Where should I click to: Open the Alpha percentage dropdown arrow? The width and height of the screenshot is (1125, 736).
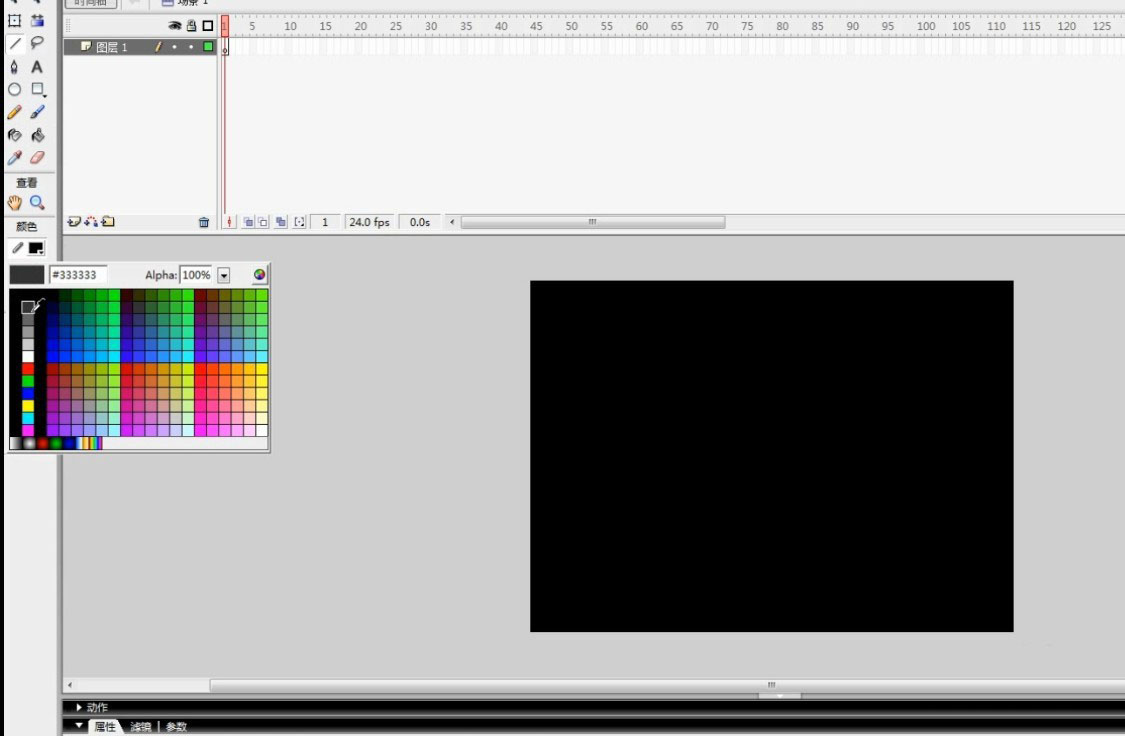(x=224, y=275)
